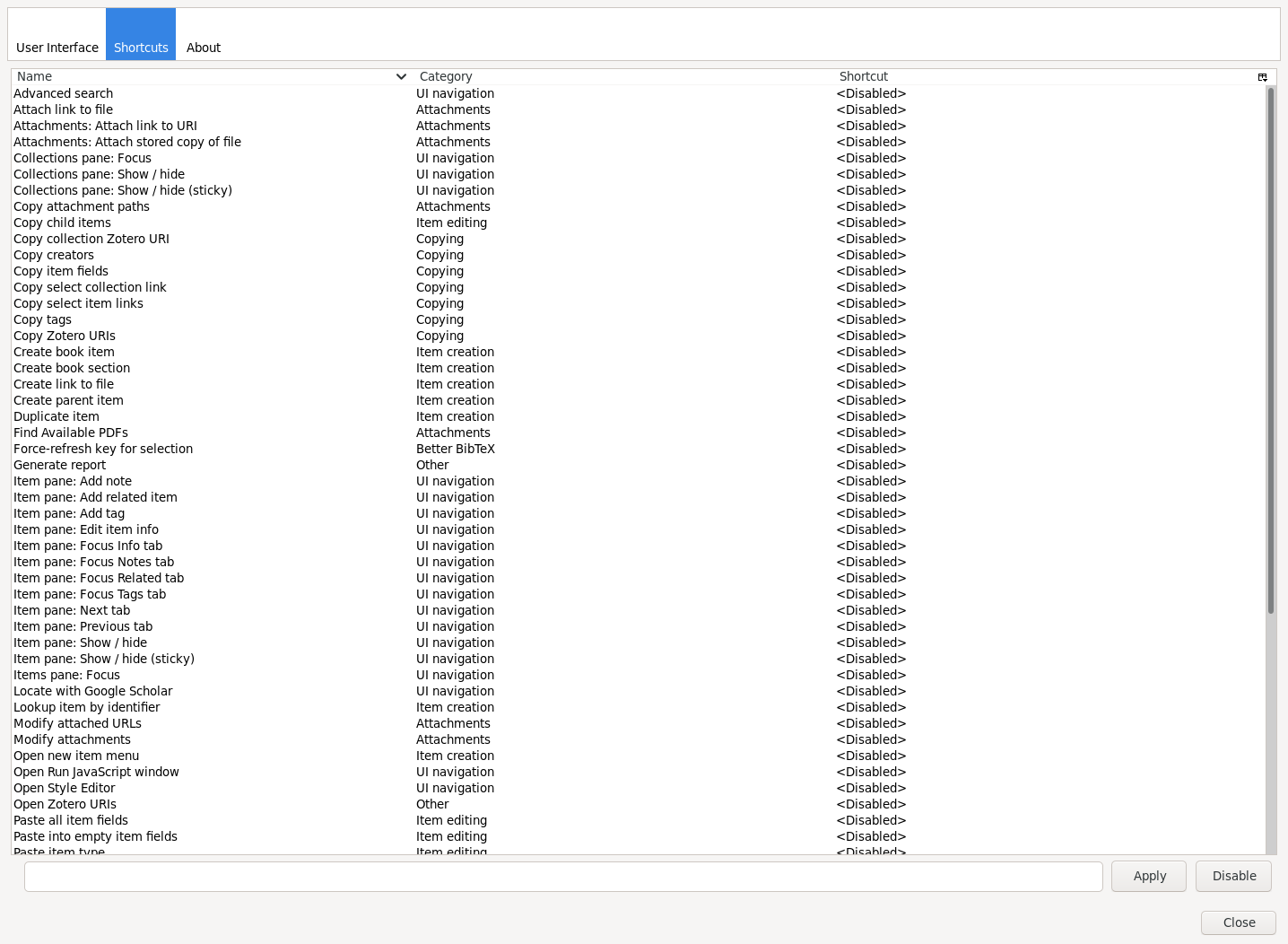
Task: Select Collections pane: Focus row
Action: pos(638,158)
